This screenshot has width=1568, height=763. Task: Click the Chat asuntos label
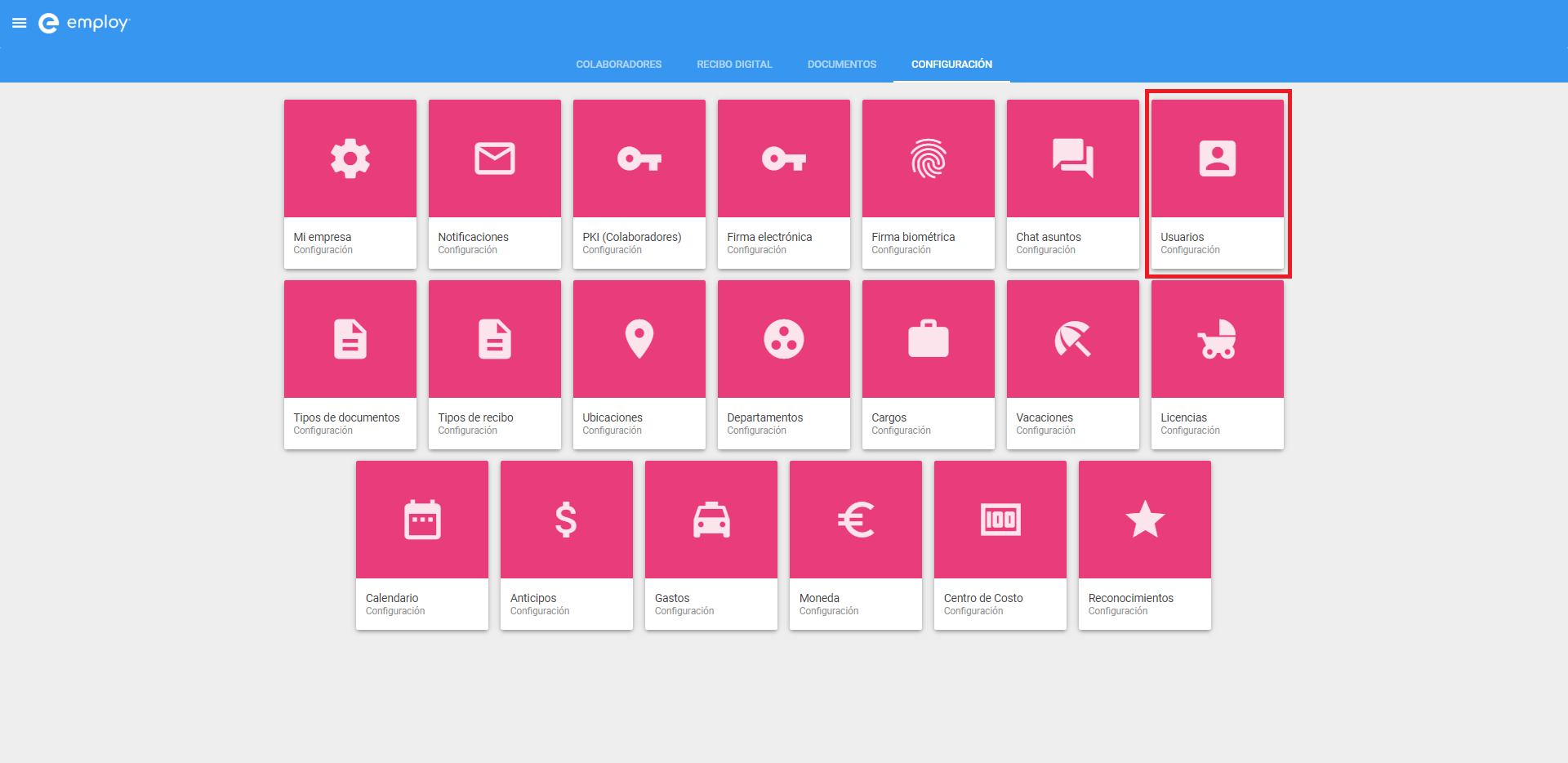point(1049,237)
